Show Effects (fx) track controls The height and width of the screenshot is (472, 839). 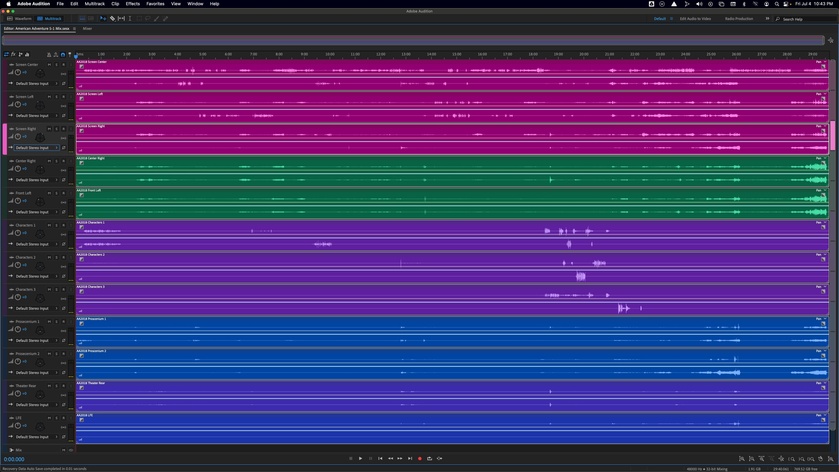13,54
